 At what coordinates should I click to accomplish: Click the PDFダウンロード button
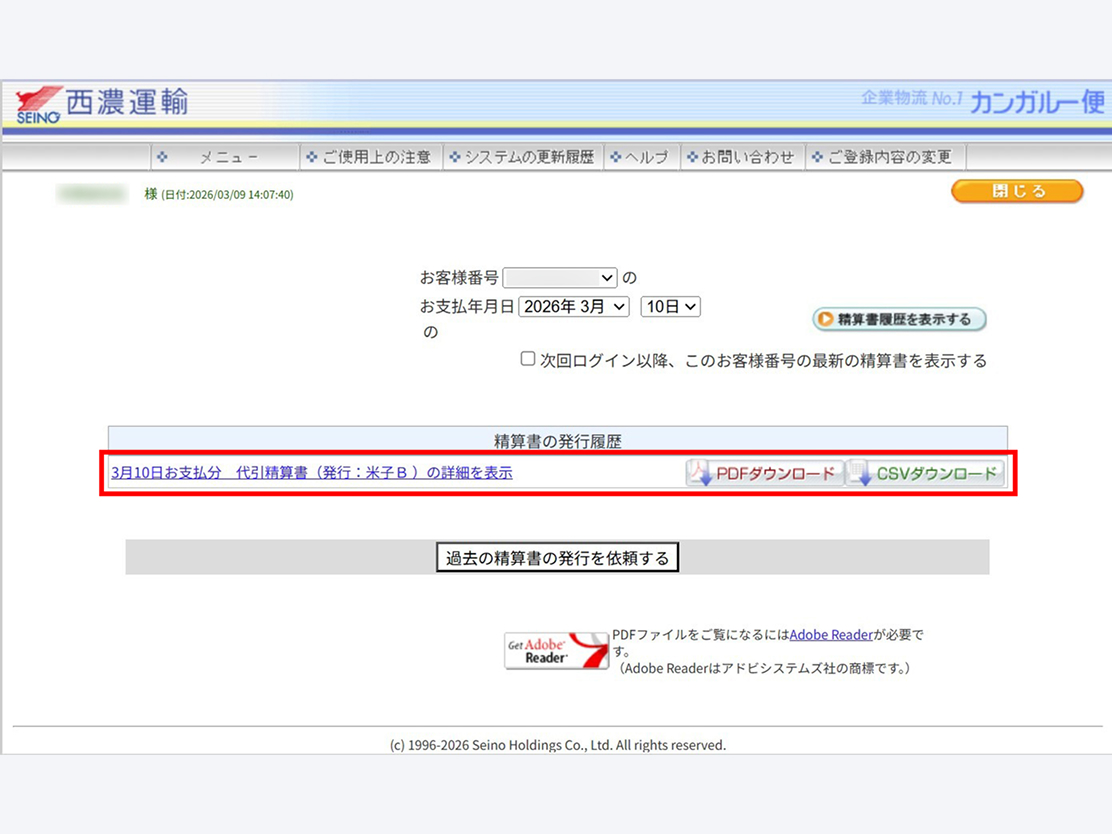click(x=764, y=474)
